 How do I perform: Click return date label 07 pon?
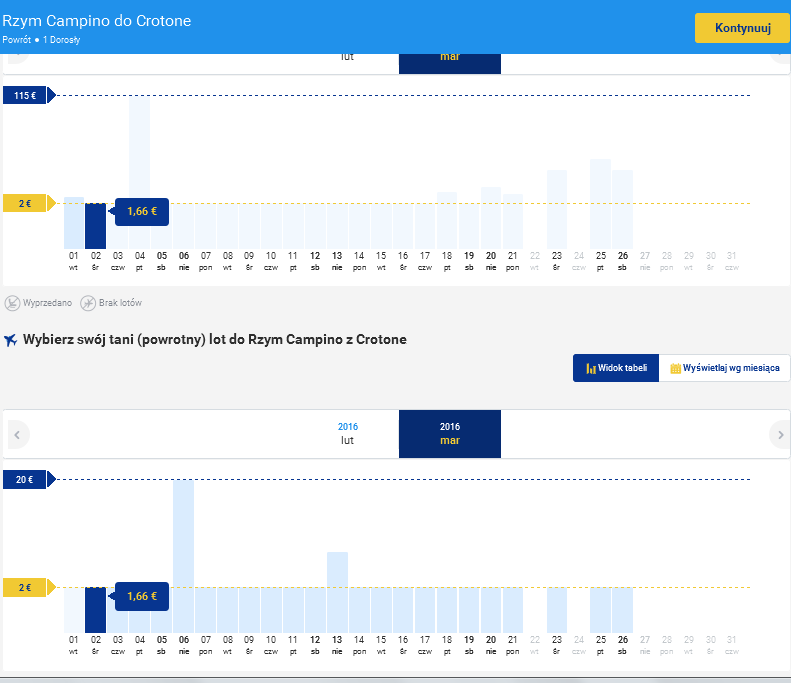coord(206,645)
